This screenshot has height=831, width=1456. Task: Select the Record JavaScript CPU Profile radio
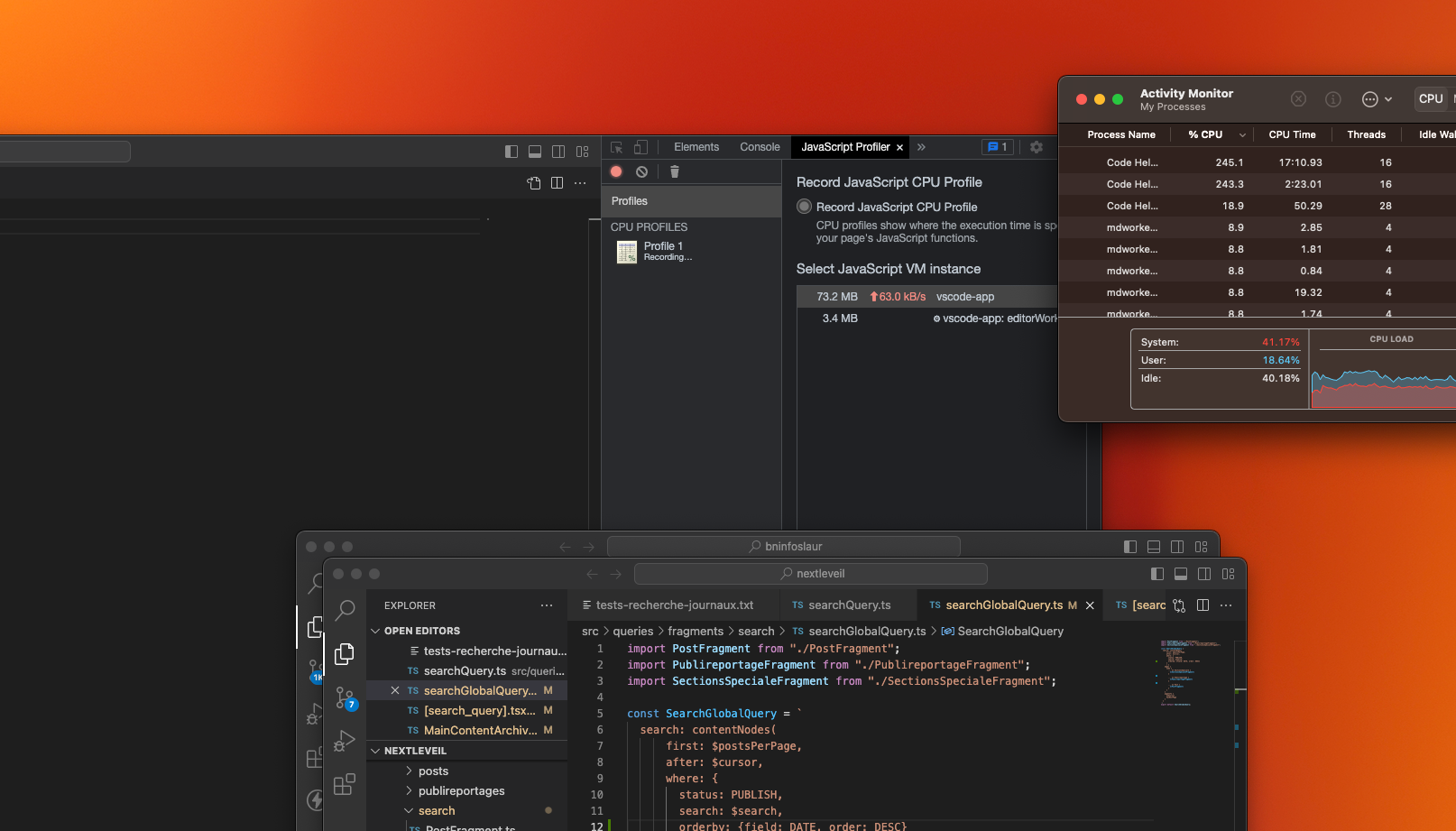tap(804, 207)
